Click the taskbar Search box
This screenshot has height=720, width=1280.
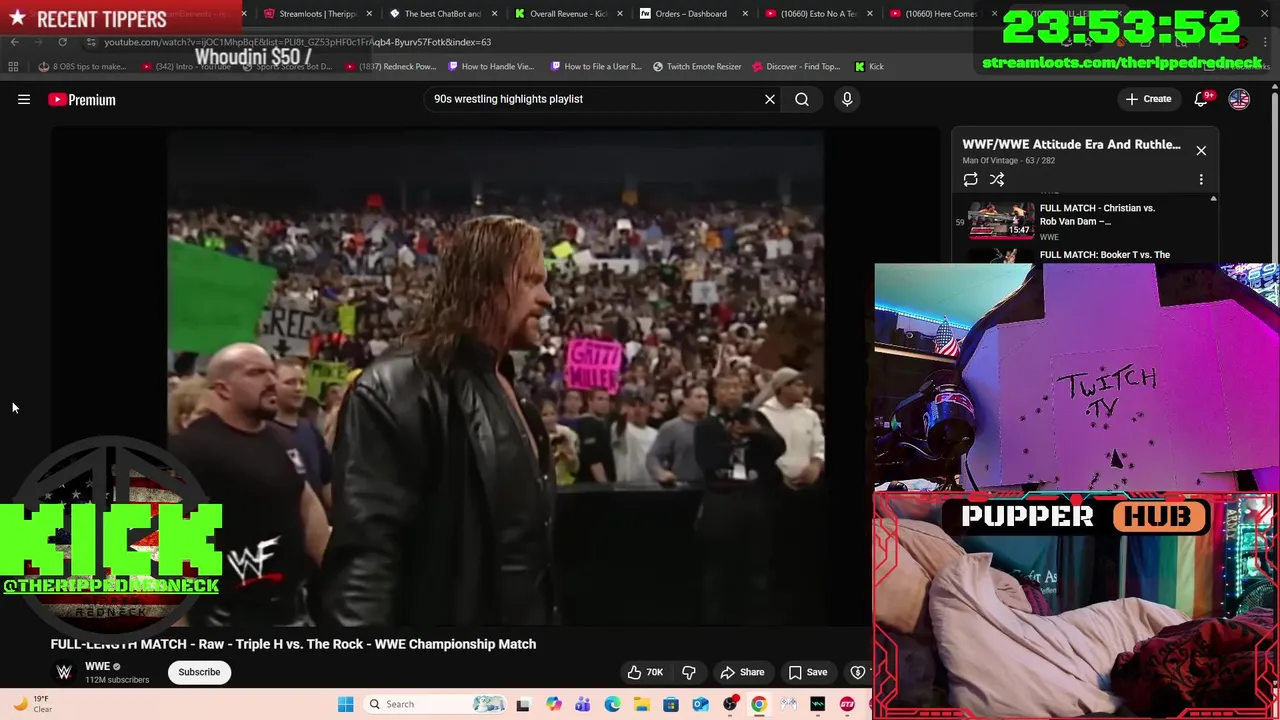435,704
